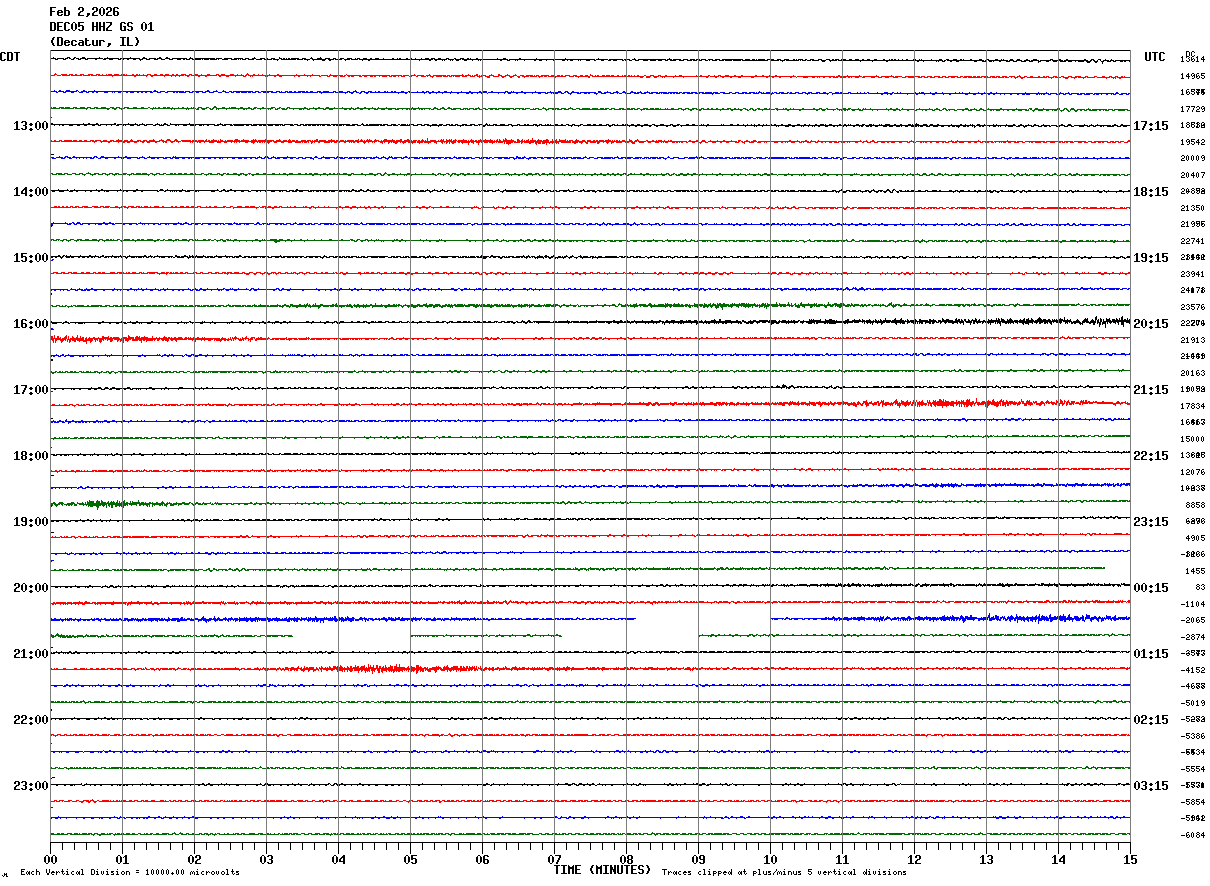
Task: Click the 13:00 CDT time label
Action: 31,126
